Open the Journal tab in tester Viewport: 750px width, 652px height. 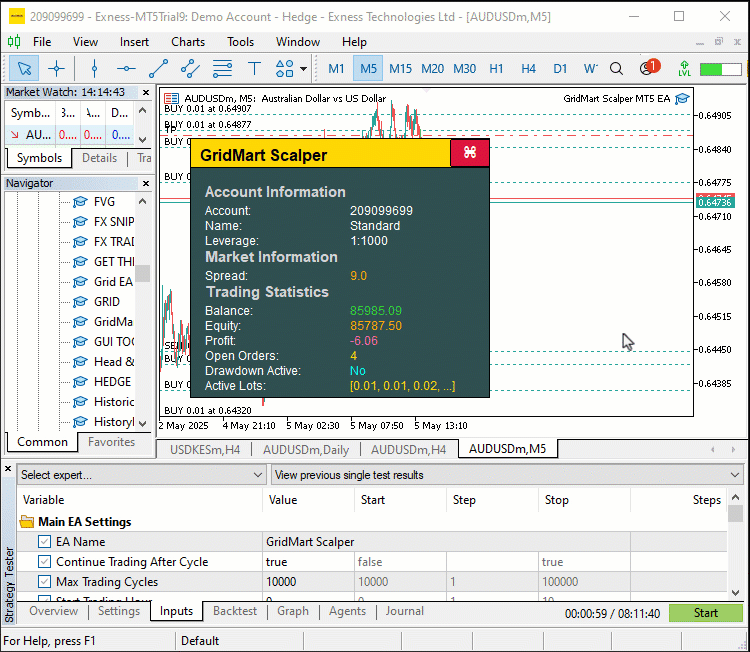point(405,611)
